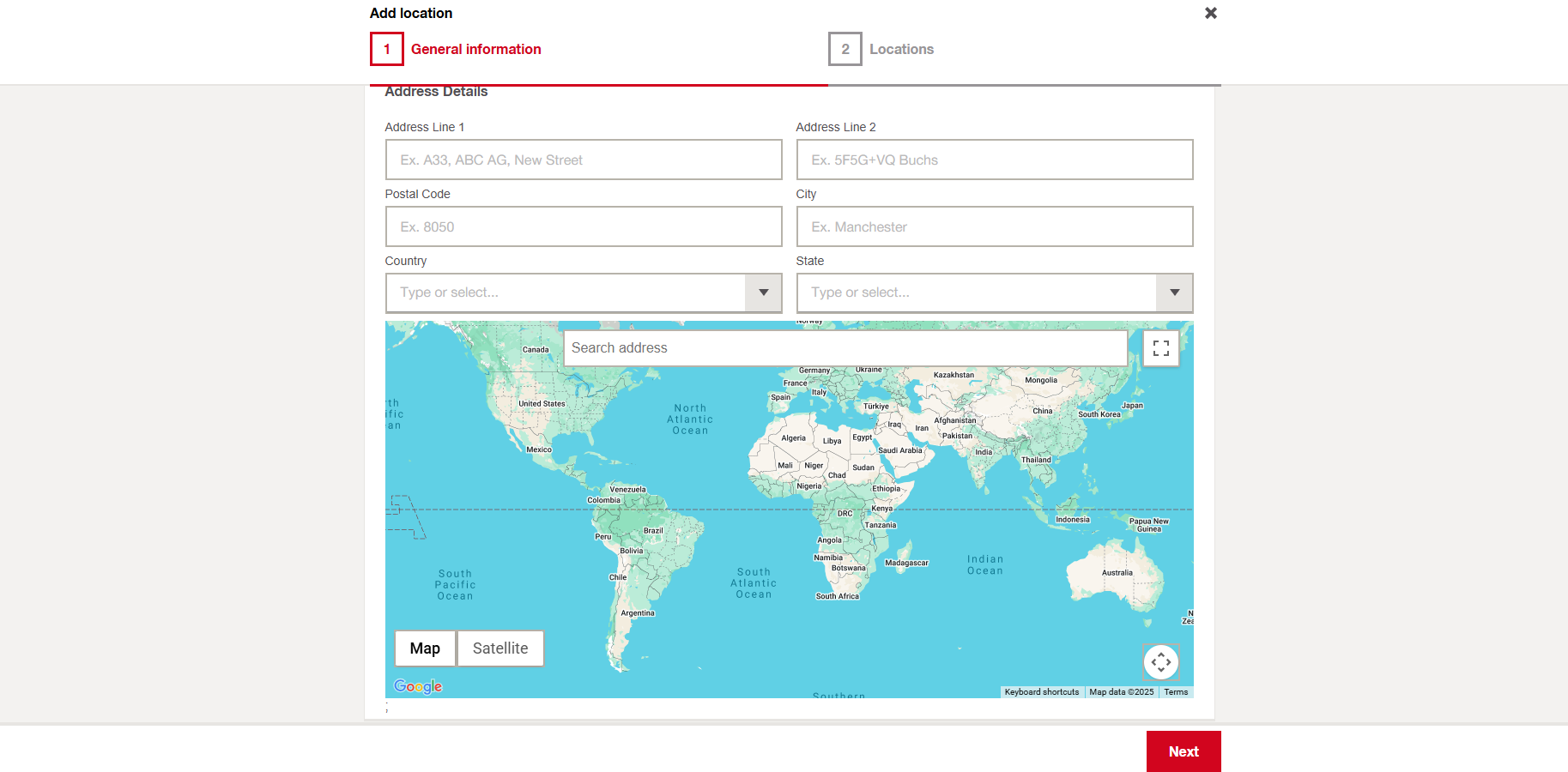Click the Search address box
The width and height of the screenshot is (1568, 772).
pyautogui.click(x=845, y=348)
